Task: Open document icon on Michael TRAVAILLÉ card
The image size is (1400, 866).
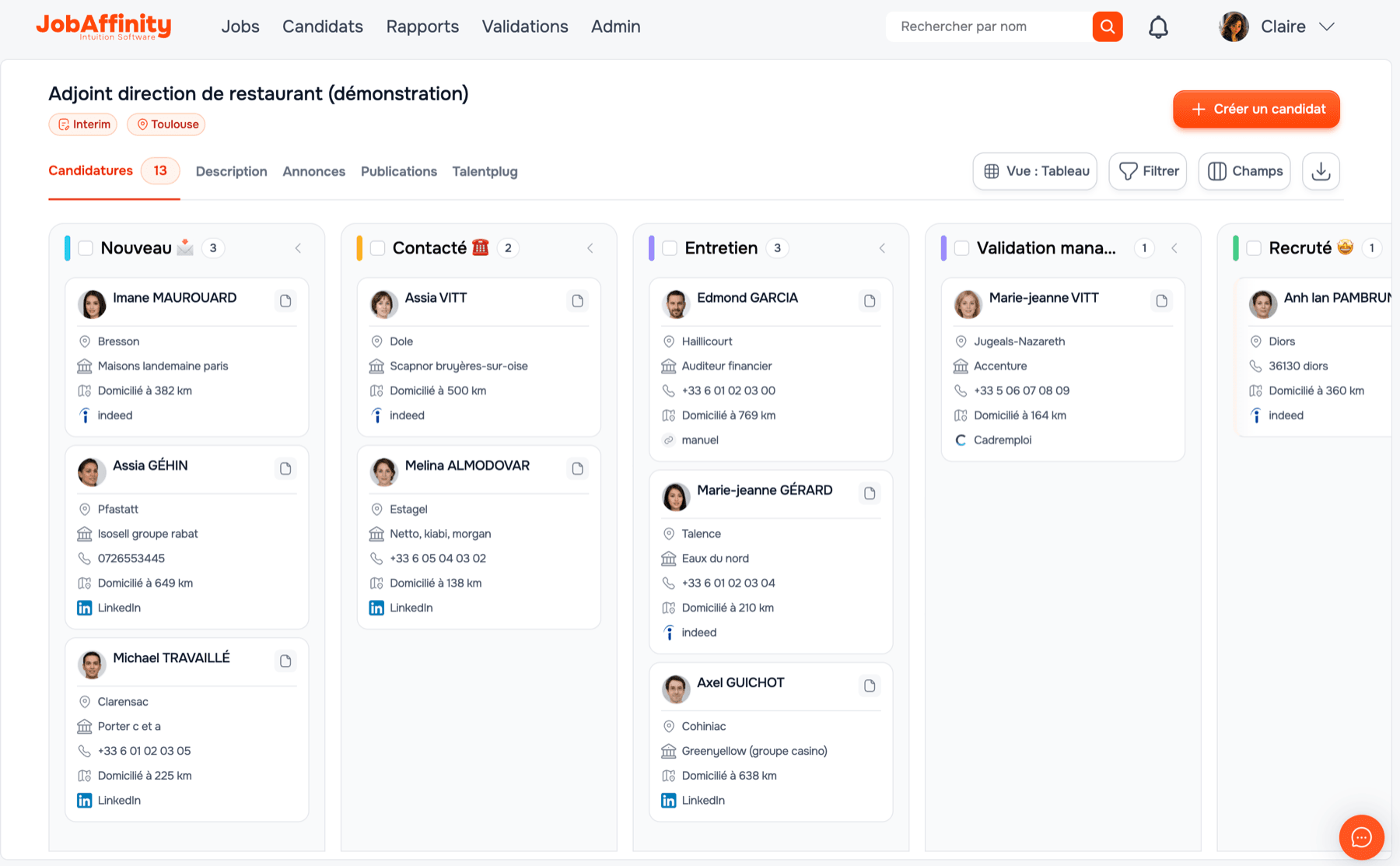Action: [285, 661]
